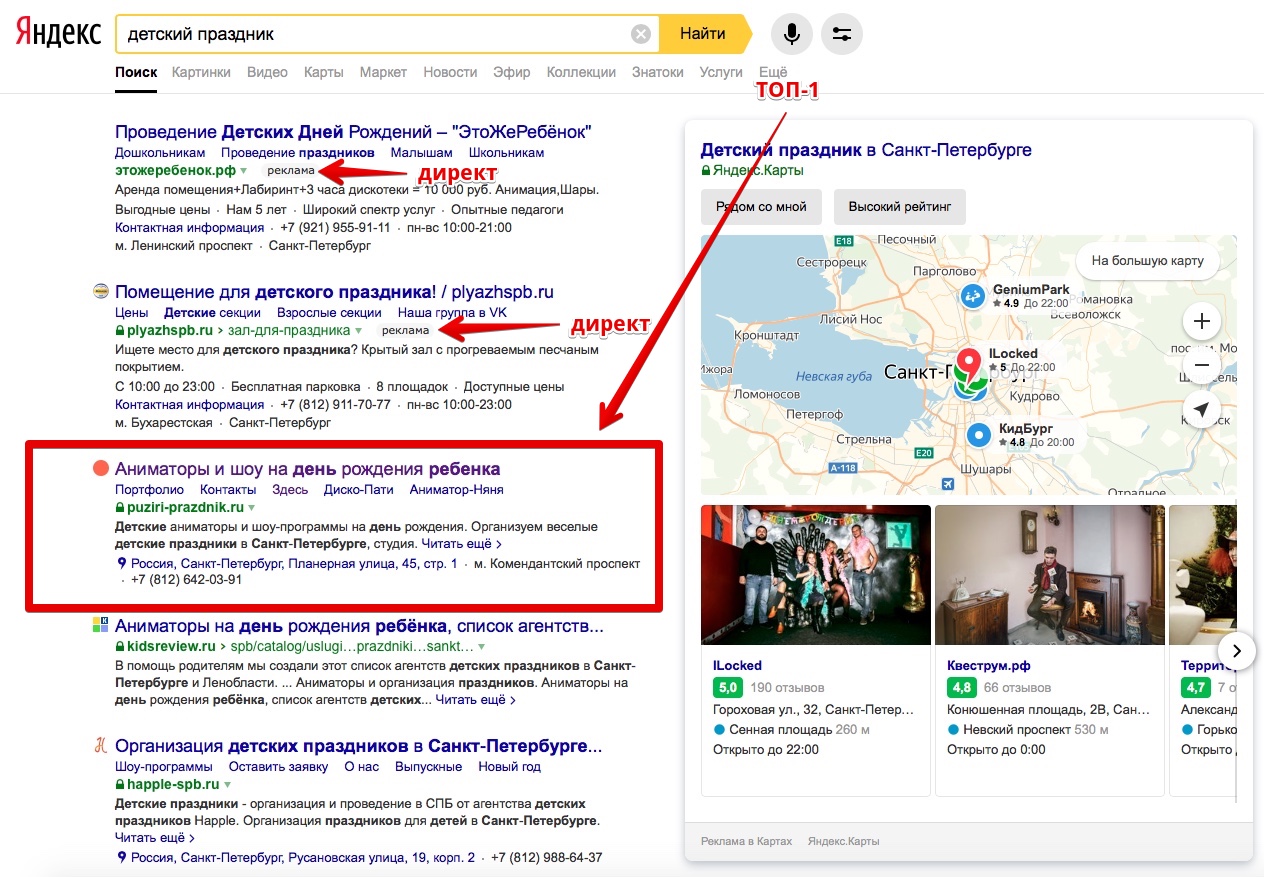This screenshot has height=877, width=1264.
Task: Filter by Высокий рейтинг
Action: [900, 207]
